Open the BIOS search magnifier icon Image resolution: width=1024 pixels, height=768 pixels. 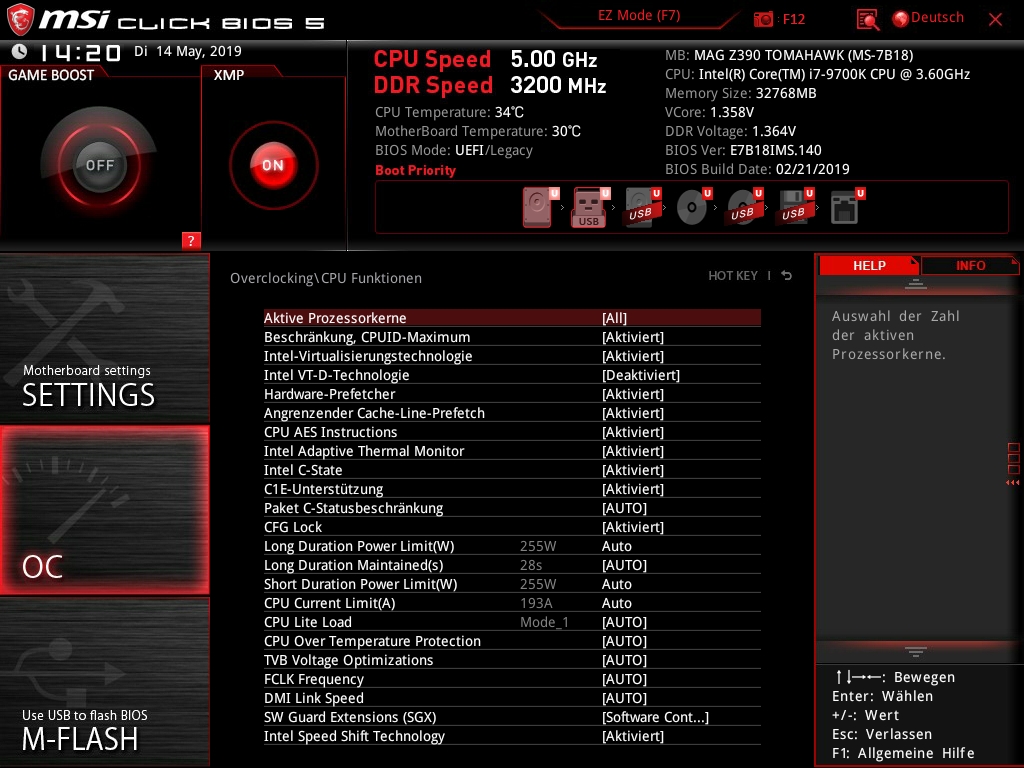(x=867, y=20)
